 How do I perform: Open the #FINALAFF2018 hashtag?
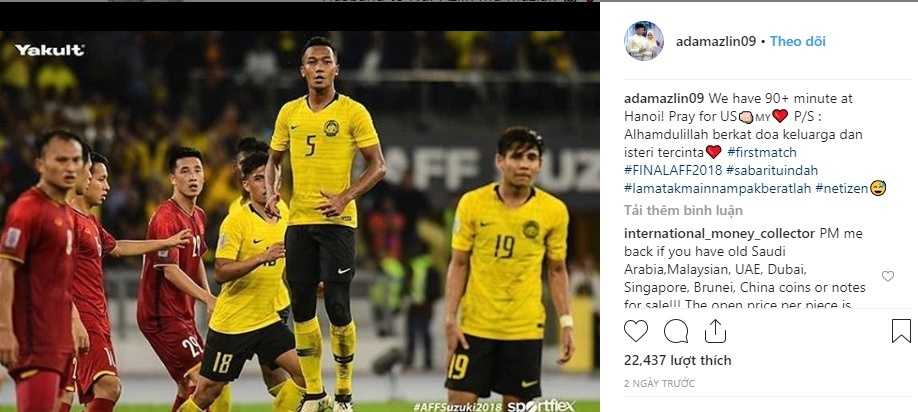coord(672,170)
